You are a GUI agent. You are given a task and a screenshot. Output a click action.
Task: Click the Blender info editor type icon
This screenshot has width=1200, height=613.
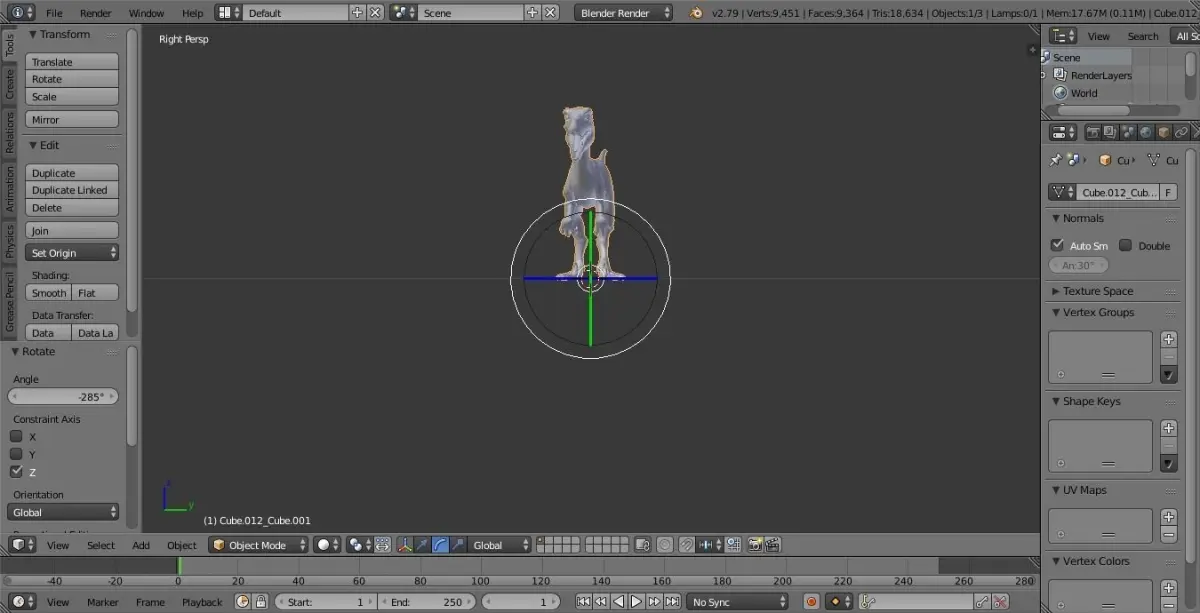tap(21, 13)
